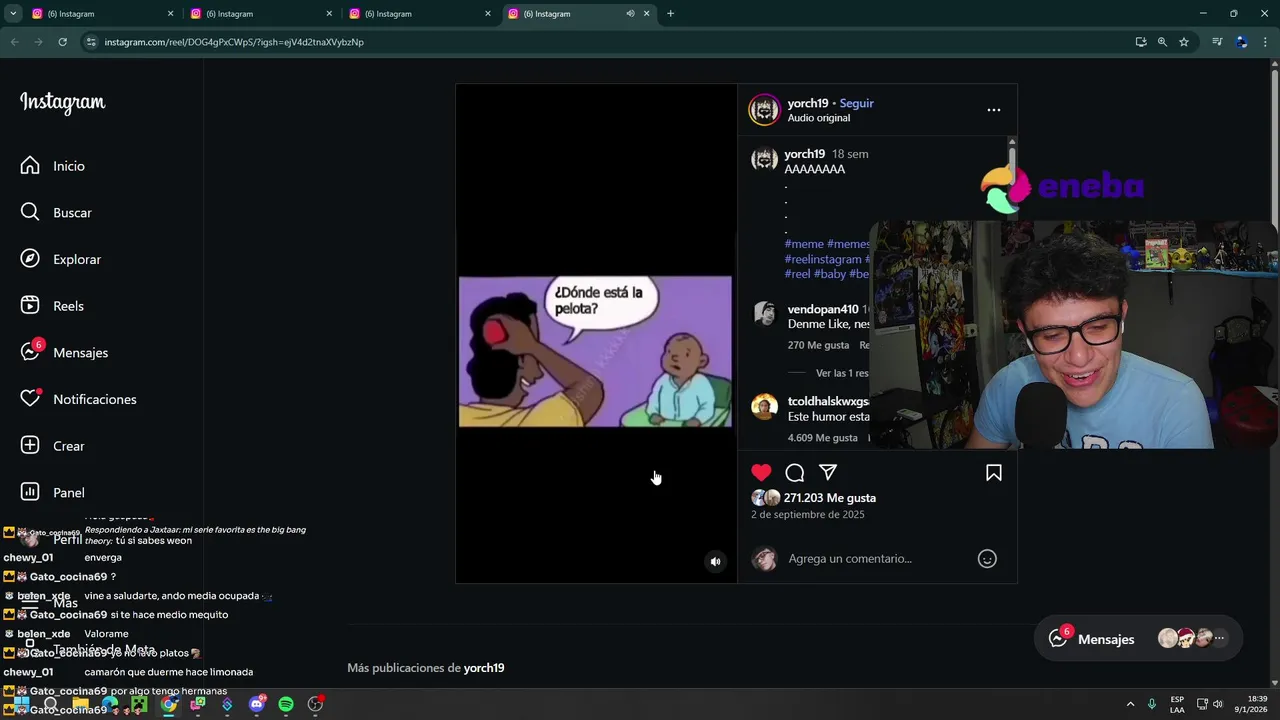Click Seguir to follow yorch19
1280x720 pixels.
click(856, 103)
